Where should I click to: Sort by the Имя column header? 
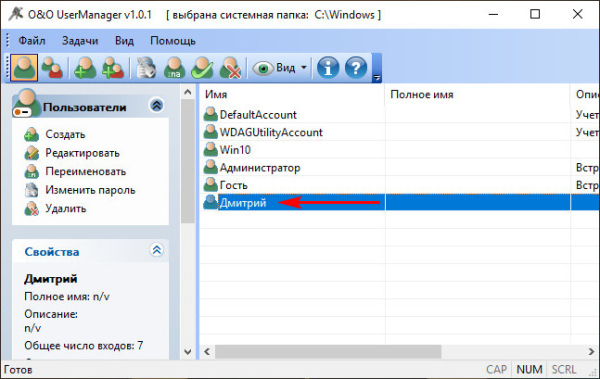[x=292, y=95]
